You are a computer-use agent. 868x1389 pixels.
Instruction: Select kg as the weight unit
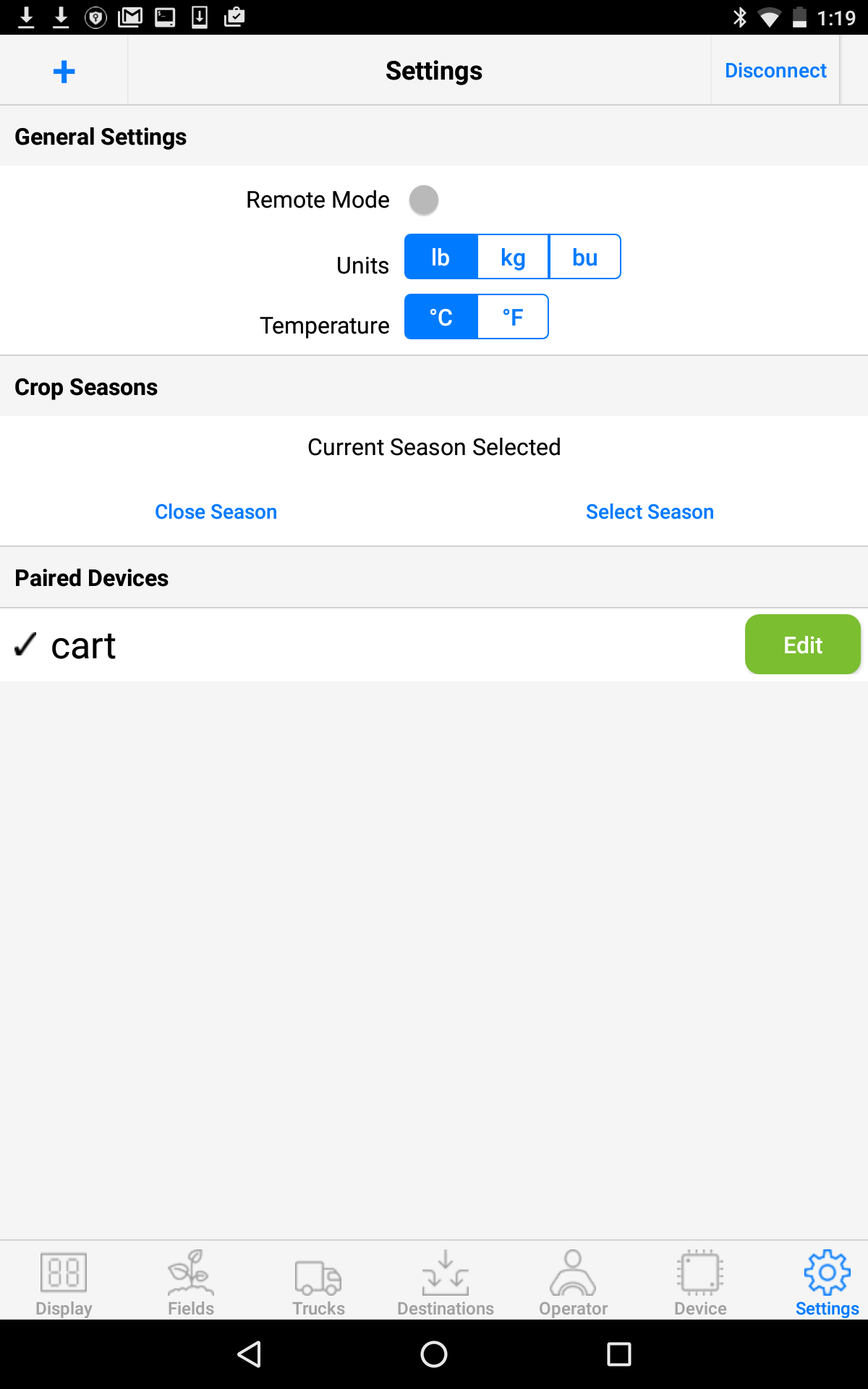click(513, 258)
